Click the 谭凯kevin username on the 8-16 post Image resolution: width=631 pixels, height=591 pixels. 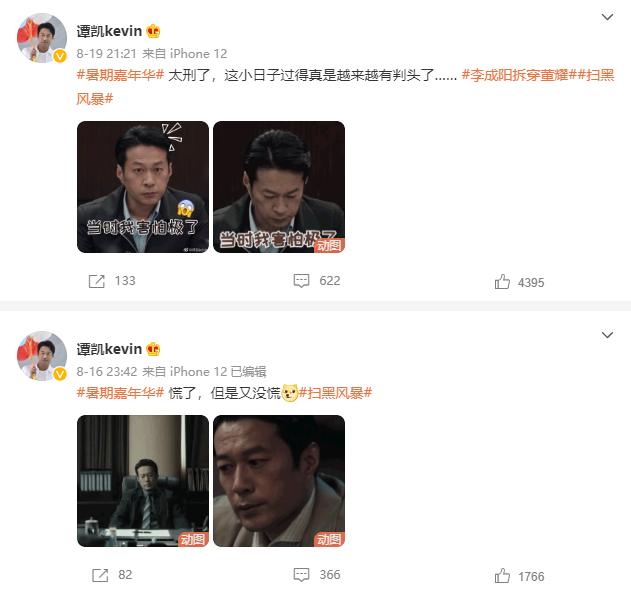pos(109,349)
